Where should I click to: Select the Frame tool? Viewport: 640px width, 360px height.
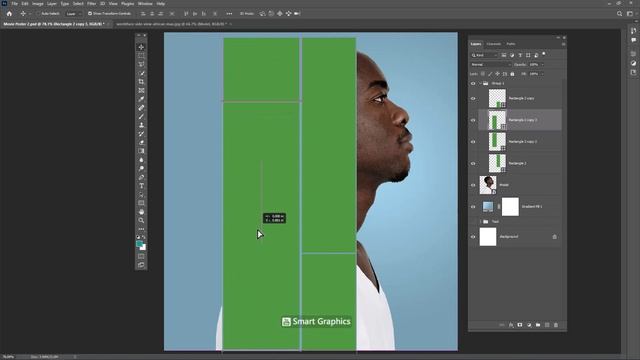tap(141, 90)
